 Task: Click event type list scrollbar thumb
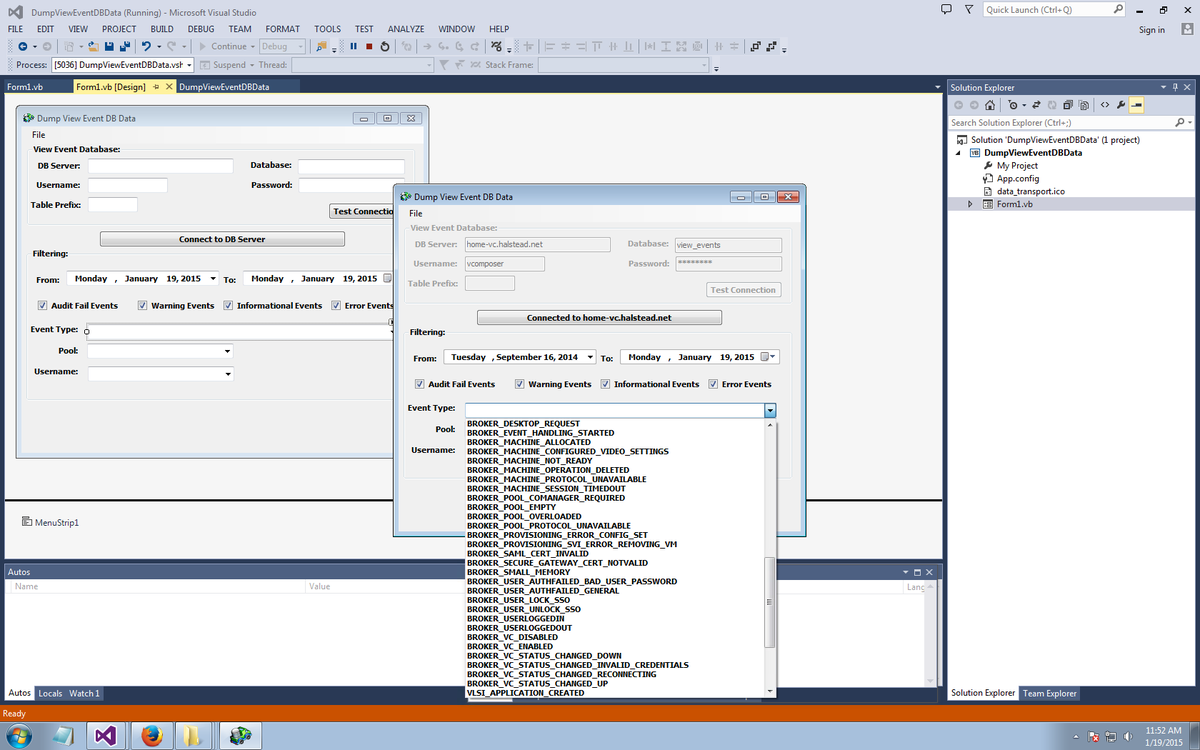(769, 603)
